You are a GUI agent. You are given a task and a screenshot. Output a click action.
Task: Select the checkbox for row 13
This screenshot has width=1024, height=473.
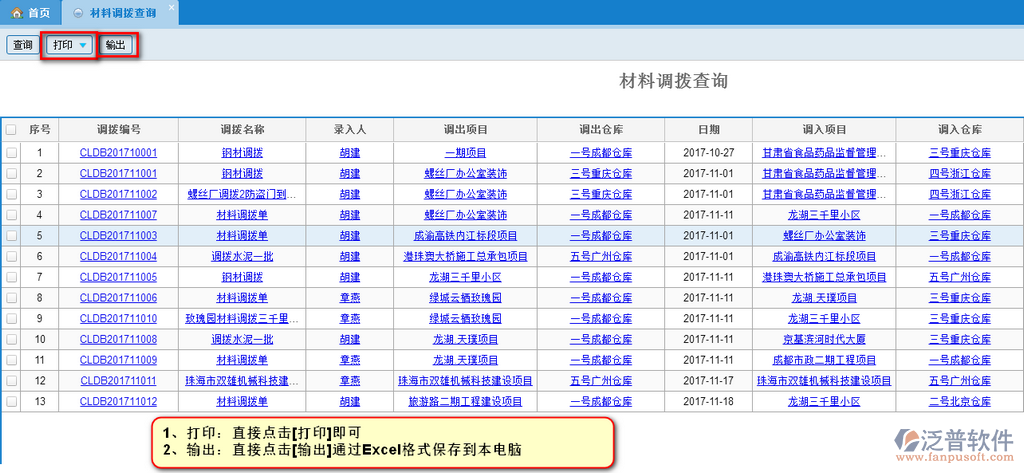click(11, 402)
